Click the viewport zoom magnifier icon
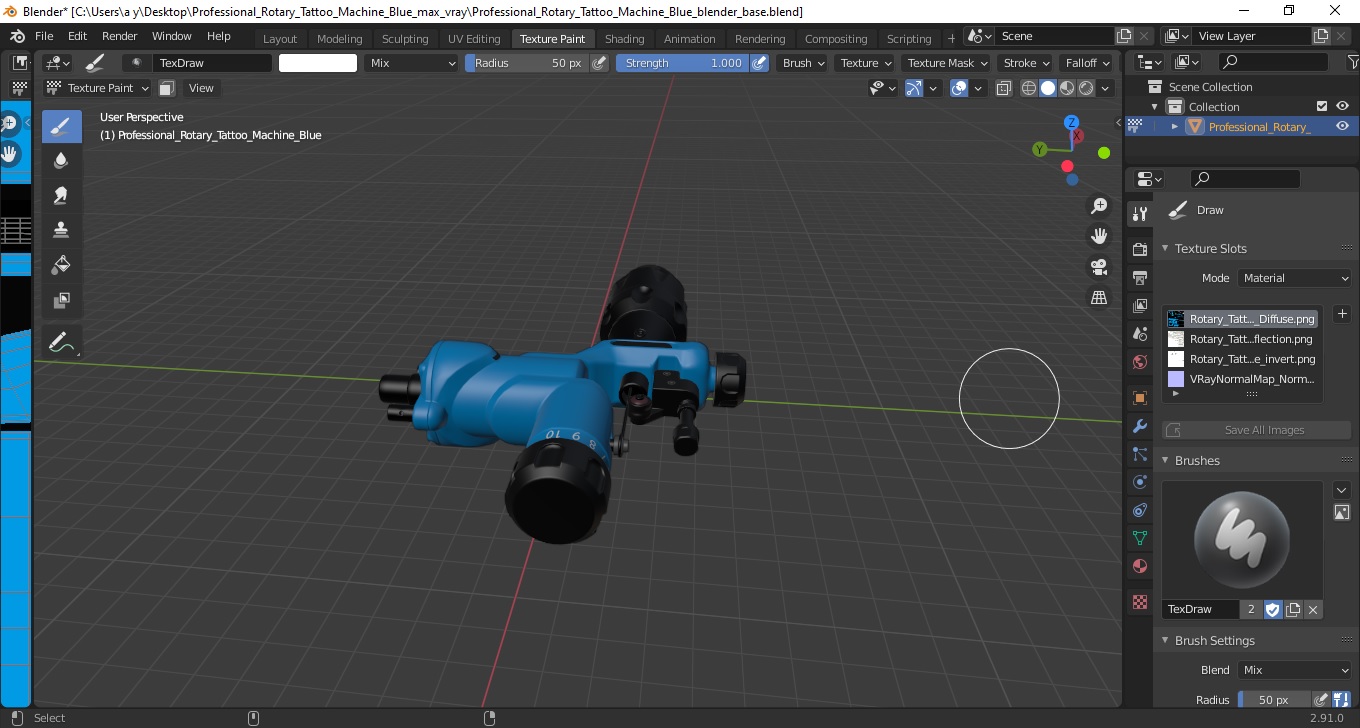The width and height of the screenshot is (1360, 728). click(1099, 206)
